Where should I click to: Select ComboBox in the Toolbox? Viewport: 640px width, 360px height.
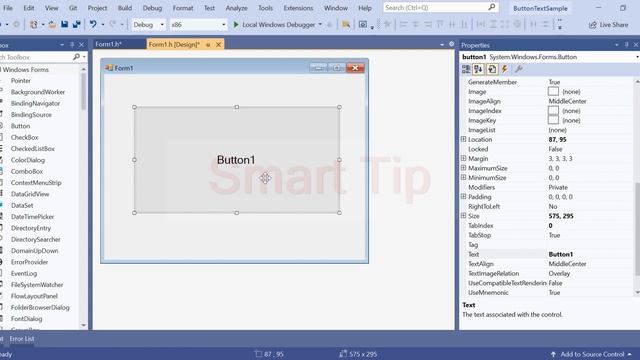click(27, 171)
